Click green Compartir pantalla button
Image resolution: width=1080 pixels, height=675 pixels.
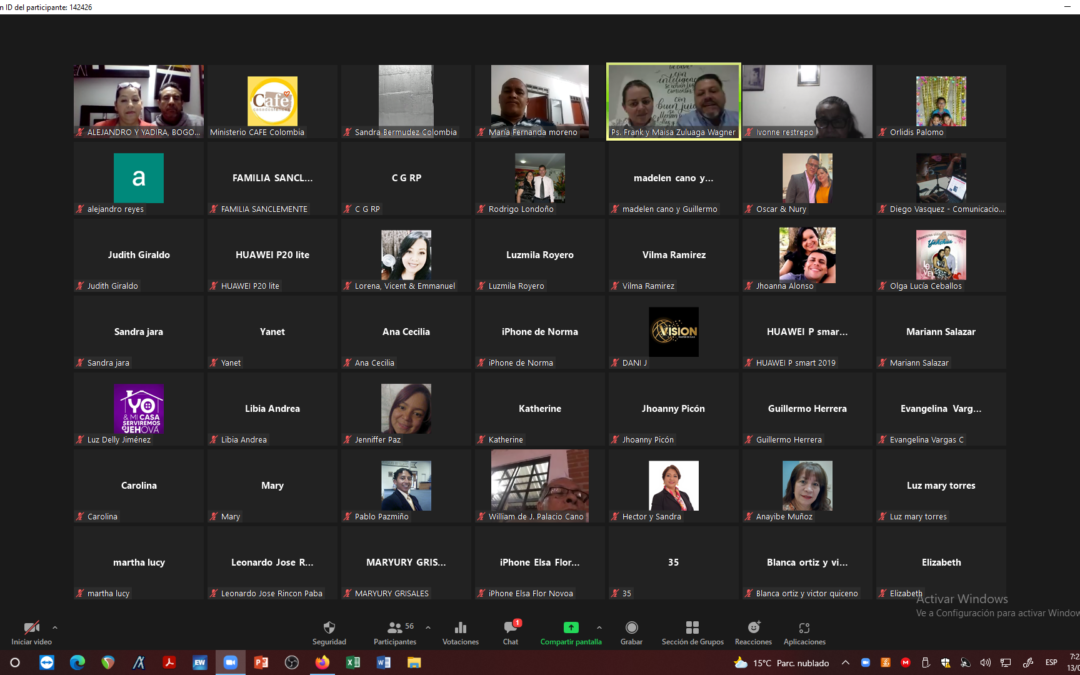point(570,631)
